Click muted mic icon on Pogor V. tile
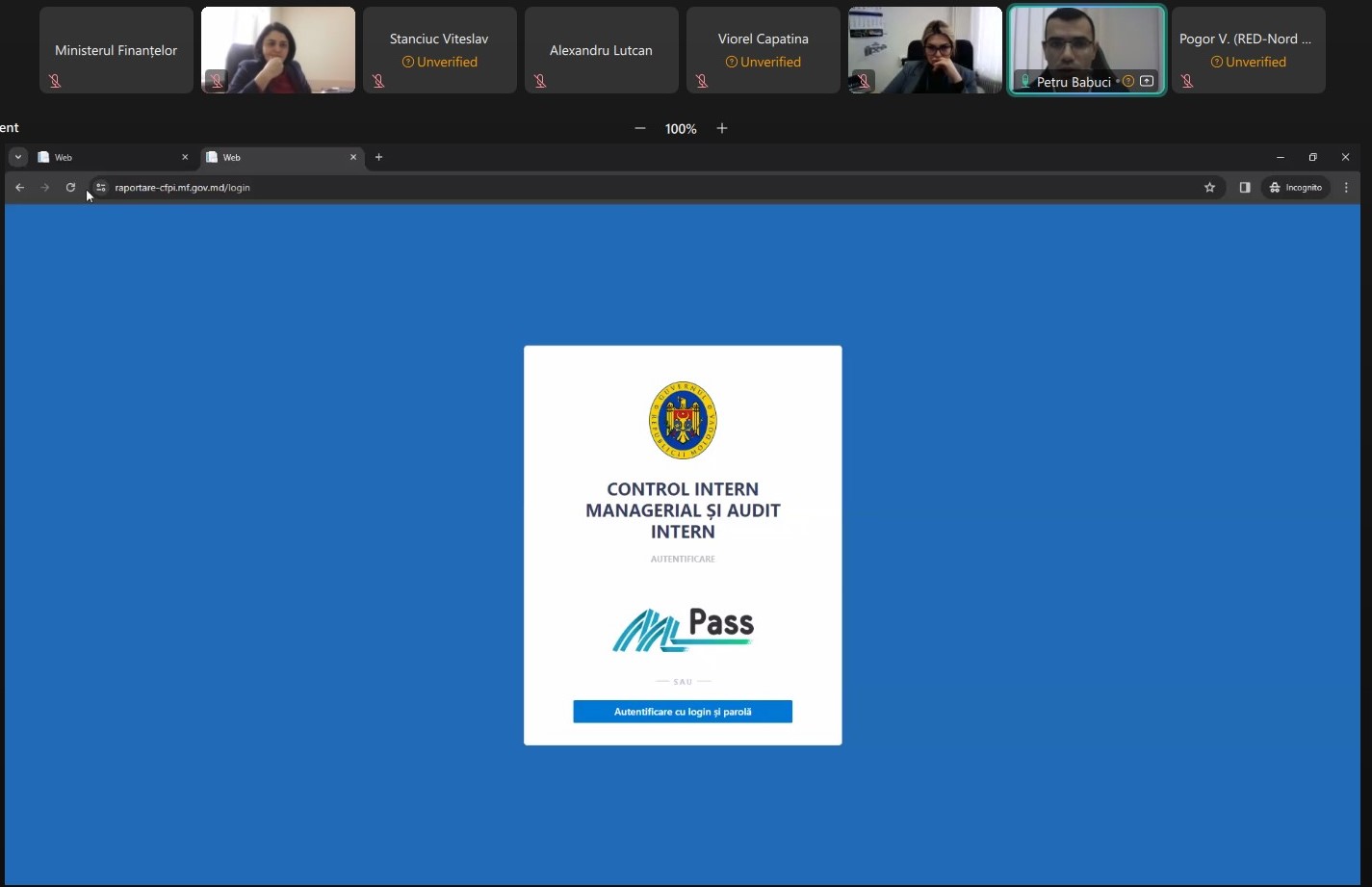Viewport: 1372px width, 887px height. [x=1187, y=82]
